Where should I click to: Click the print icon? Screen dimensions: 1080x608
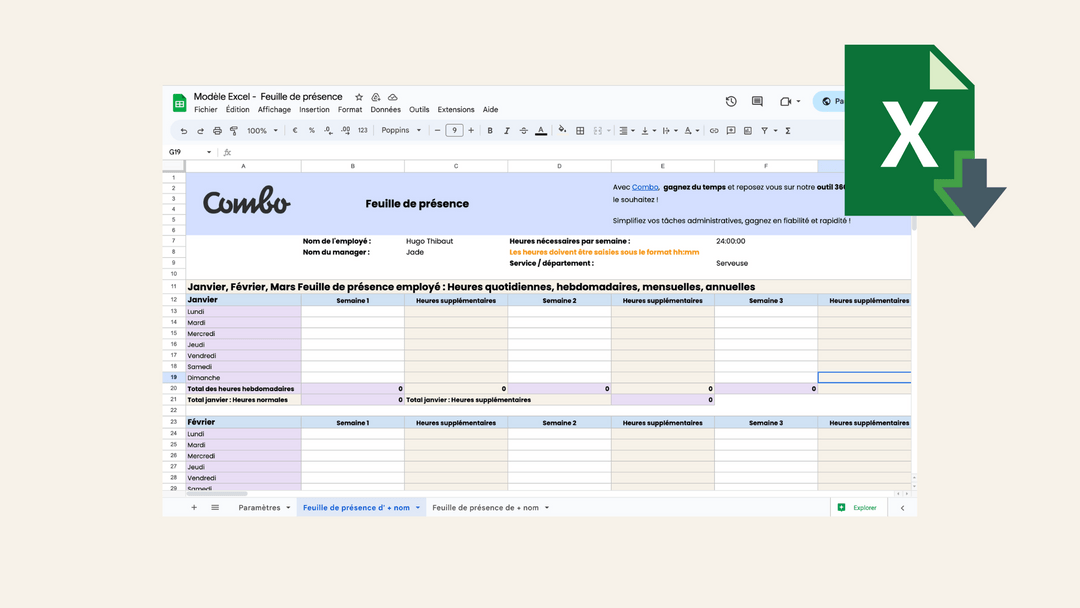coord(217,130)
